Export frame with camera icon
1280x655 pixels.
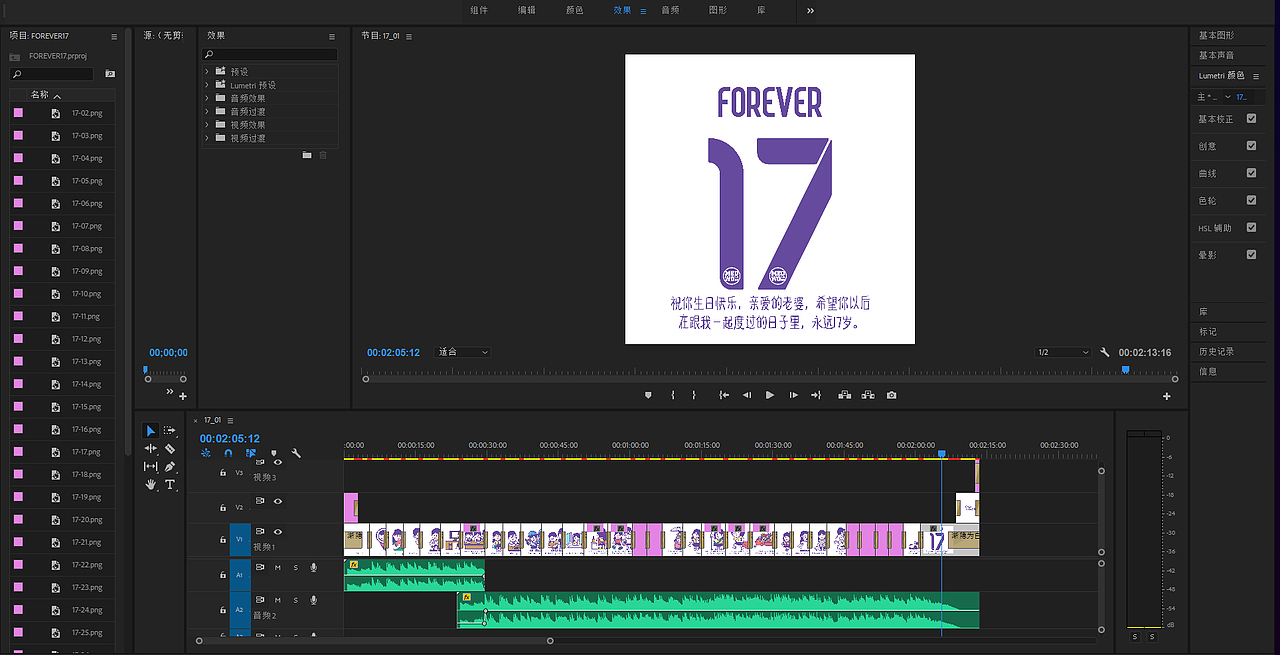[x=891, y=395]
